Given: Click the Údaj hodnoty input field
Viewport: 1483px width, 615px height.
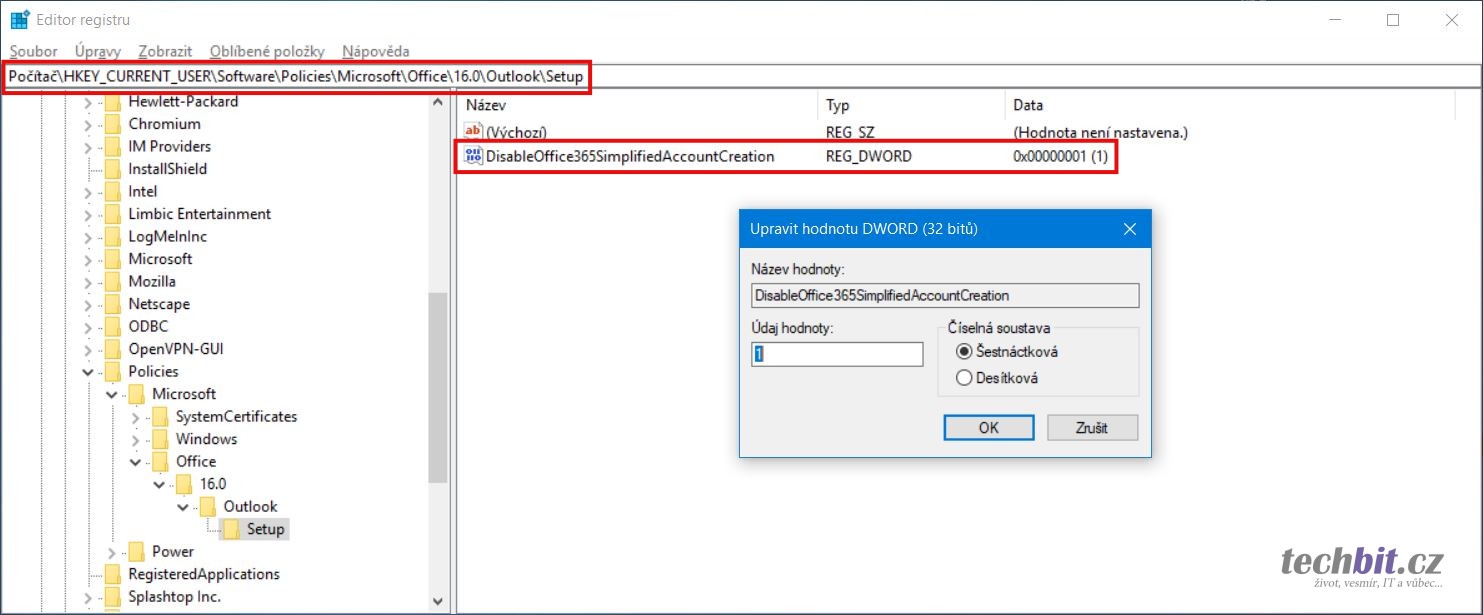Looking at the screenshot, I should (x=837, y=354).
